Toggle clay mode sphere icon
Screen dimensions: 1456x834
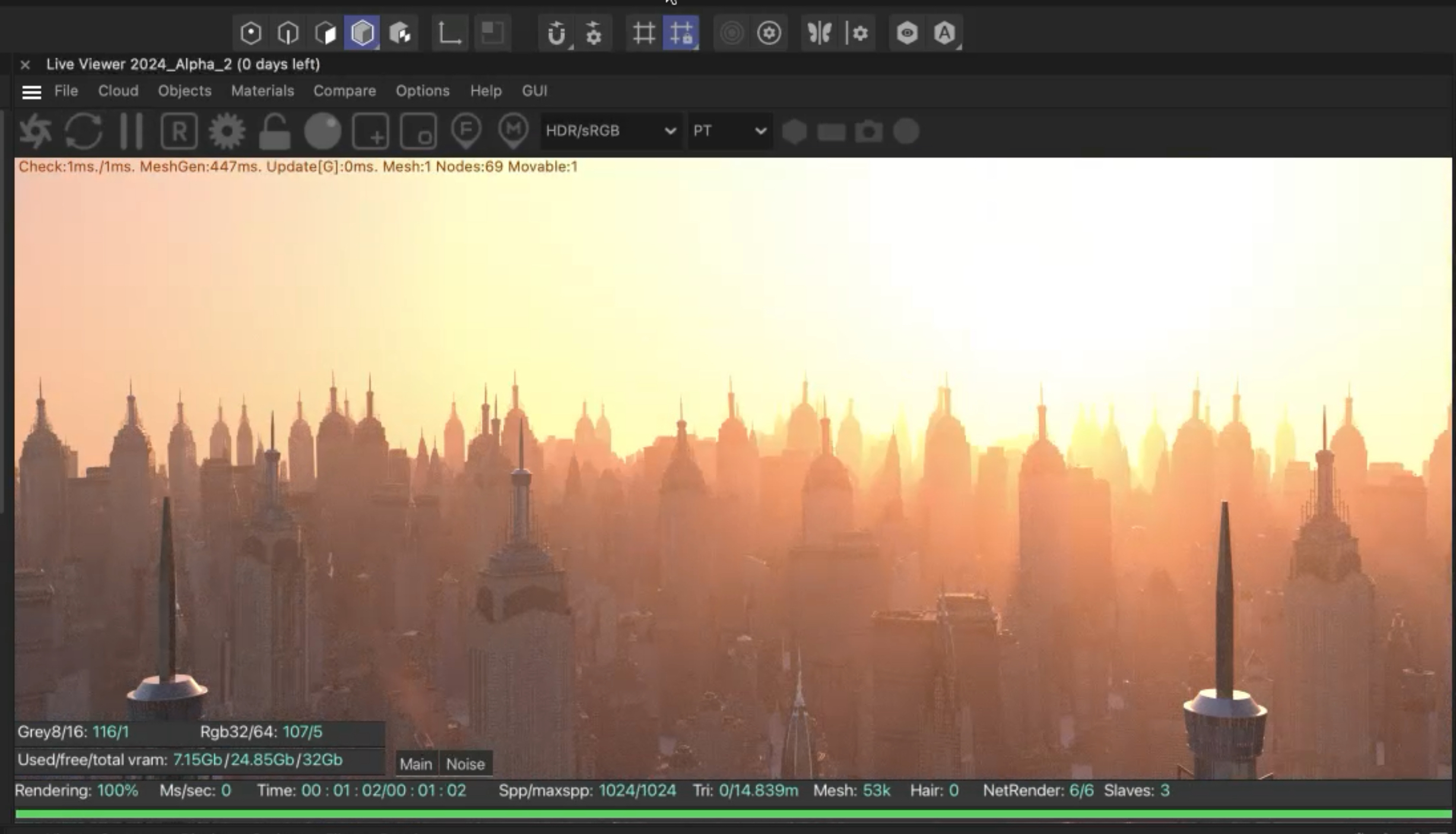pyautogui.click(x=322, y=131)
